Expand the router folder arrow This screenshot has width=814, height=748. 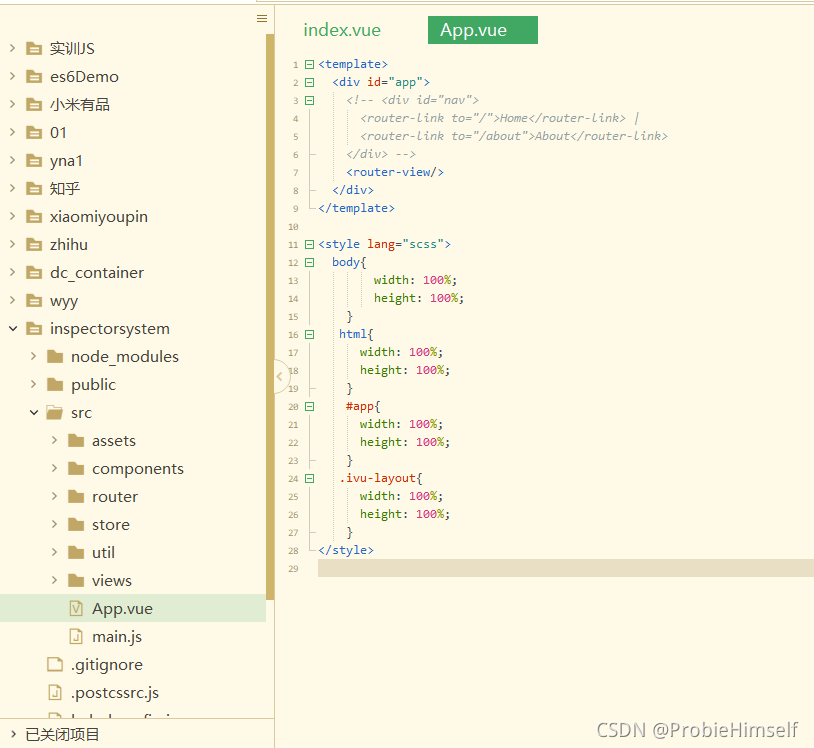click(x=55, y=497)
